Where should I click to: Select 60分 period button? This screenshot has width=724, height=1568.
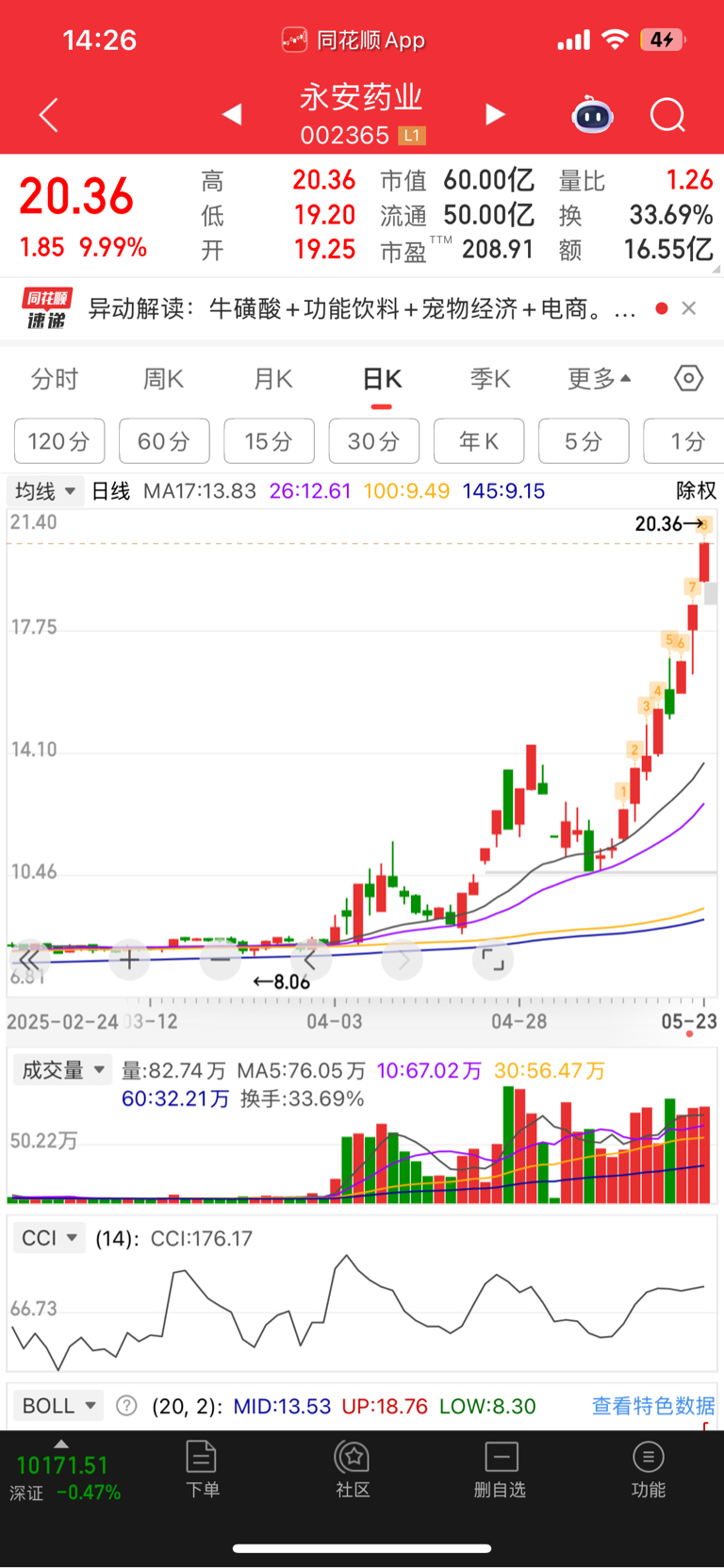coord(164,441)
